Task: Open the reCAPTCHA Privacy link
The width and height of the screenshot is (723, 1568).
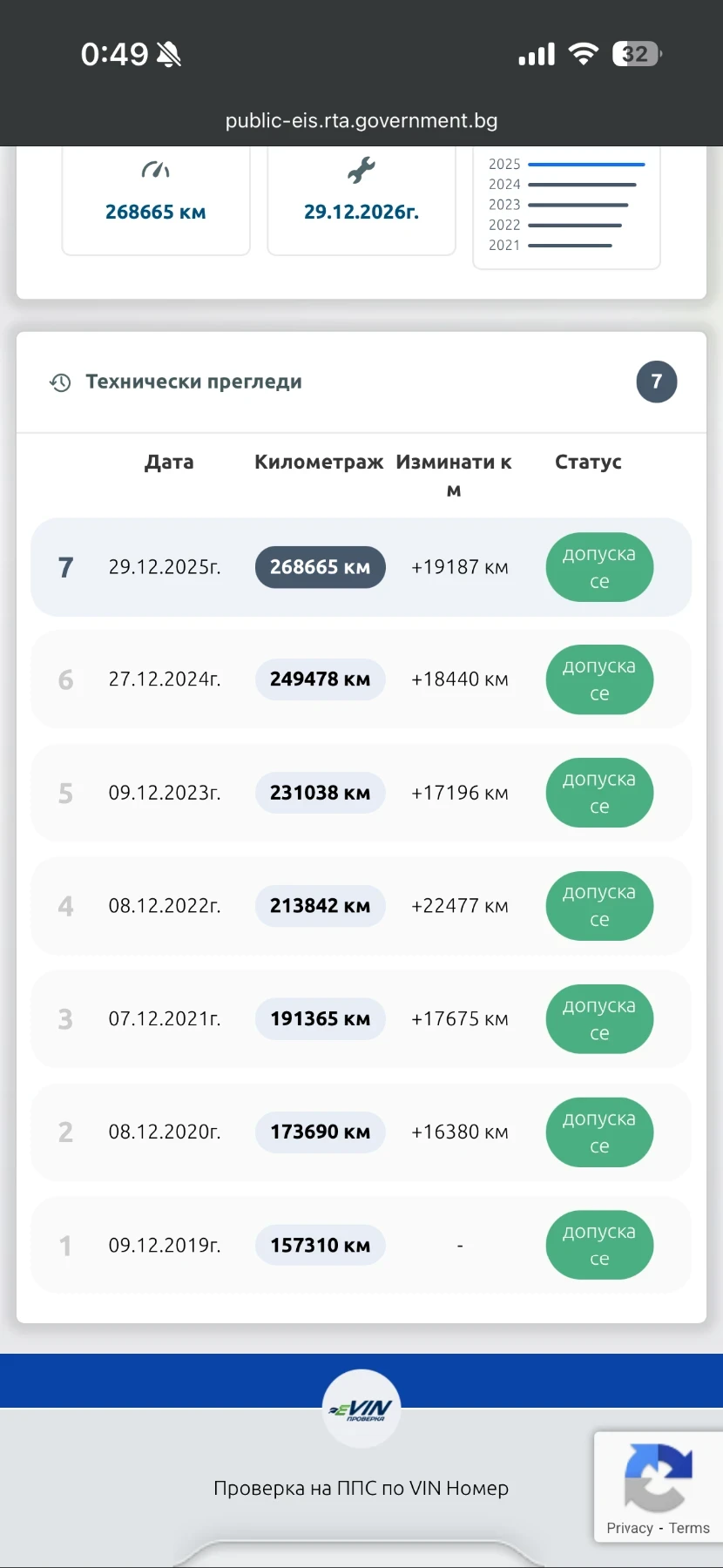Action: pyautogui.click(x=629, y=1528)
